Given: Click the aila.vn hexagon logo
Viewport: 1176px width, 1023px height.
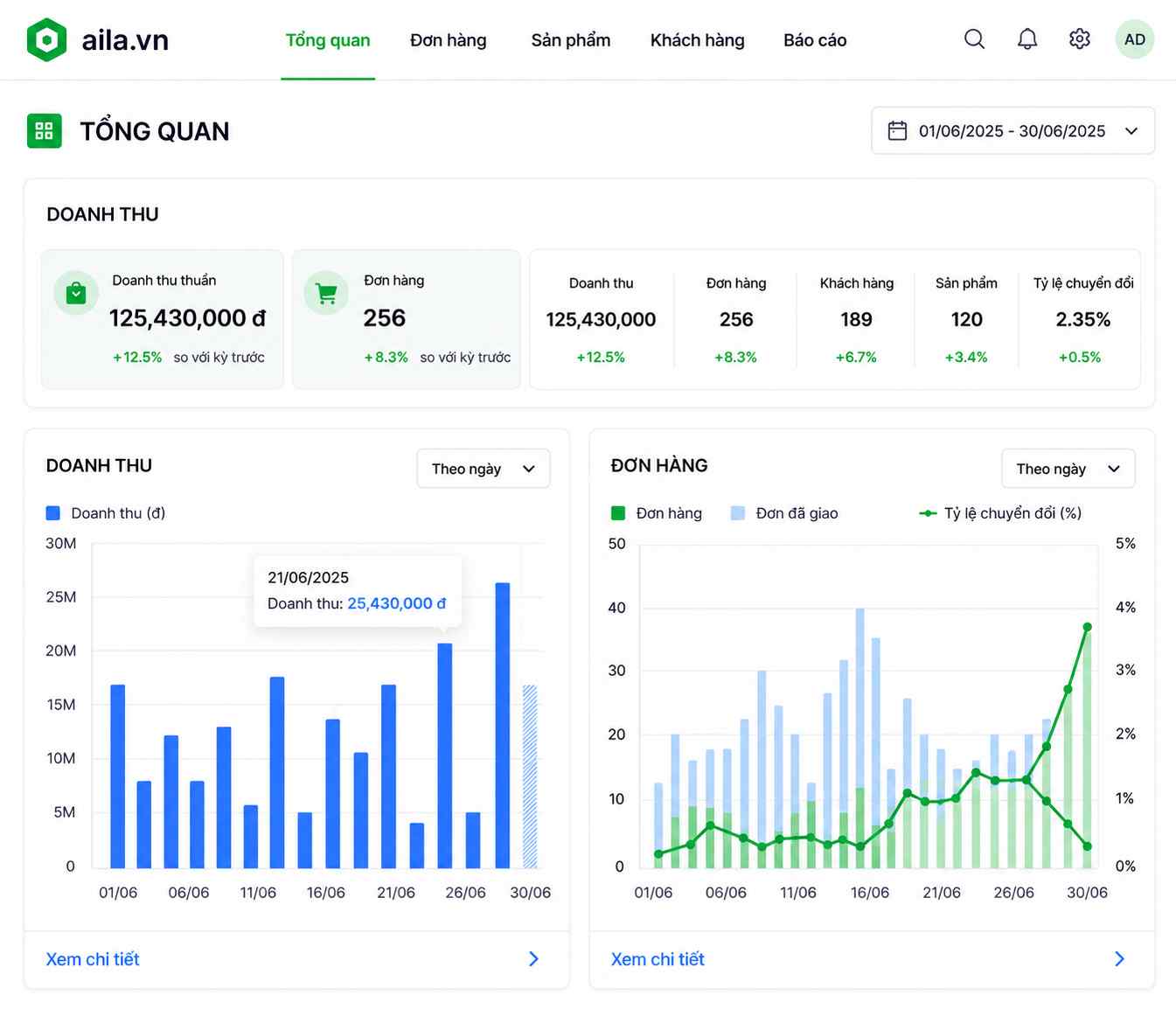Looking at the screenshot, I should [46, 39].
